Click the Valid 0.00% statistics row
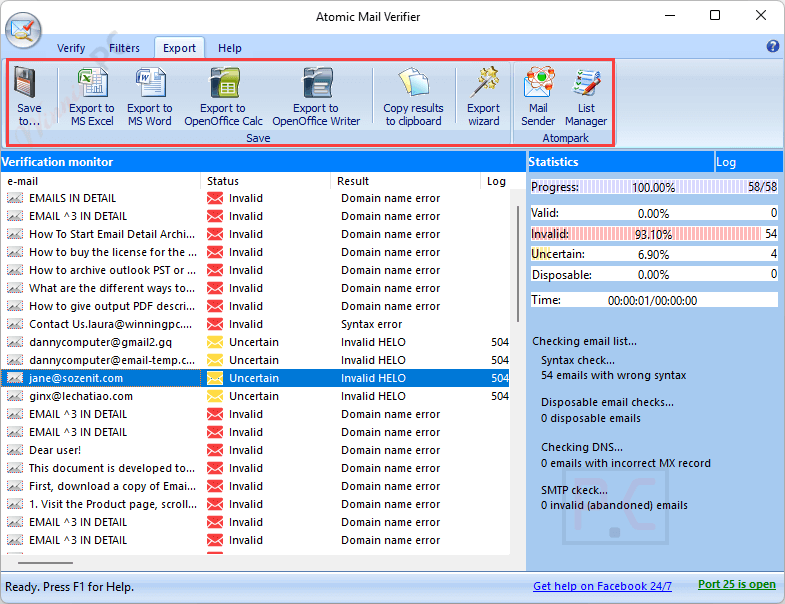 [654, 213]
